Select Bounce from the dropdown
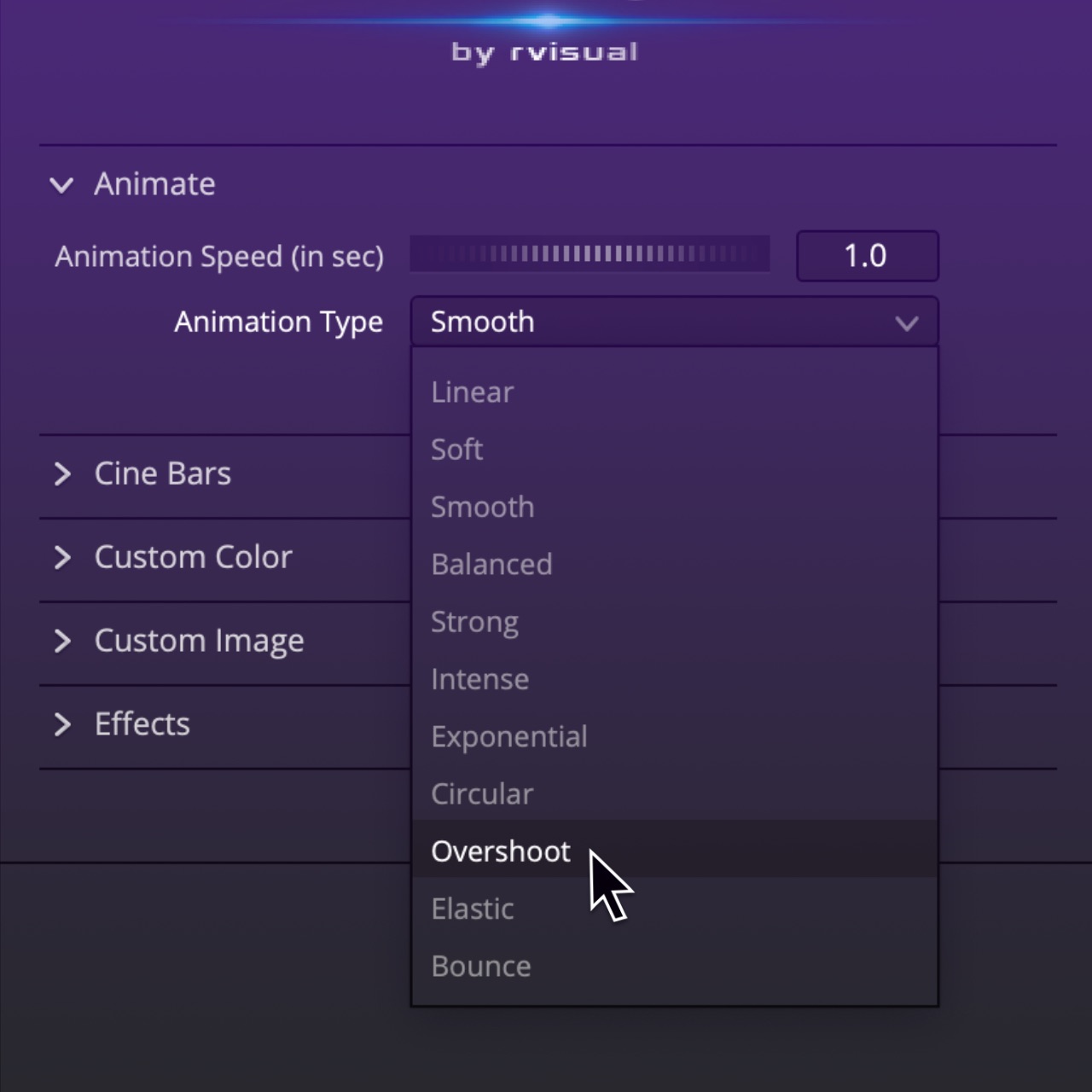1092x1092 pixels. (x=481, y=967)
